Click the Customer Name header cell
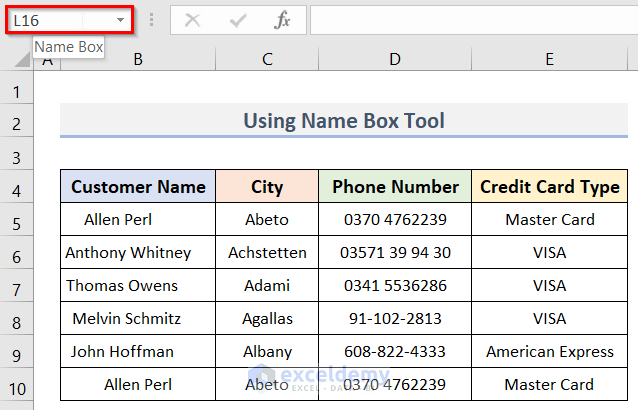 [138, 187]
